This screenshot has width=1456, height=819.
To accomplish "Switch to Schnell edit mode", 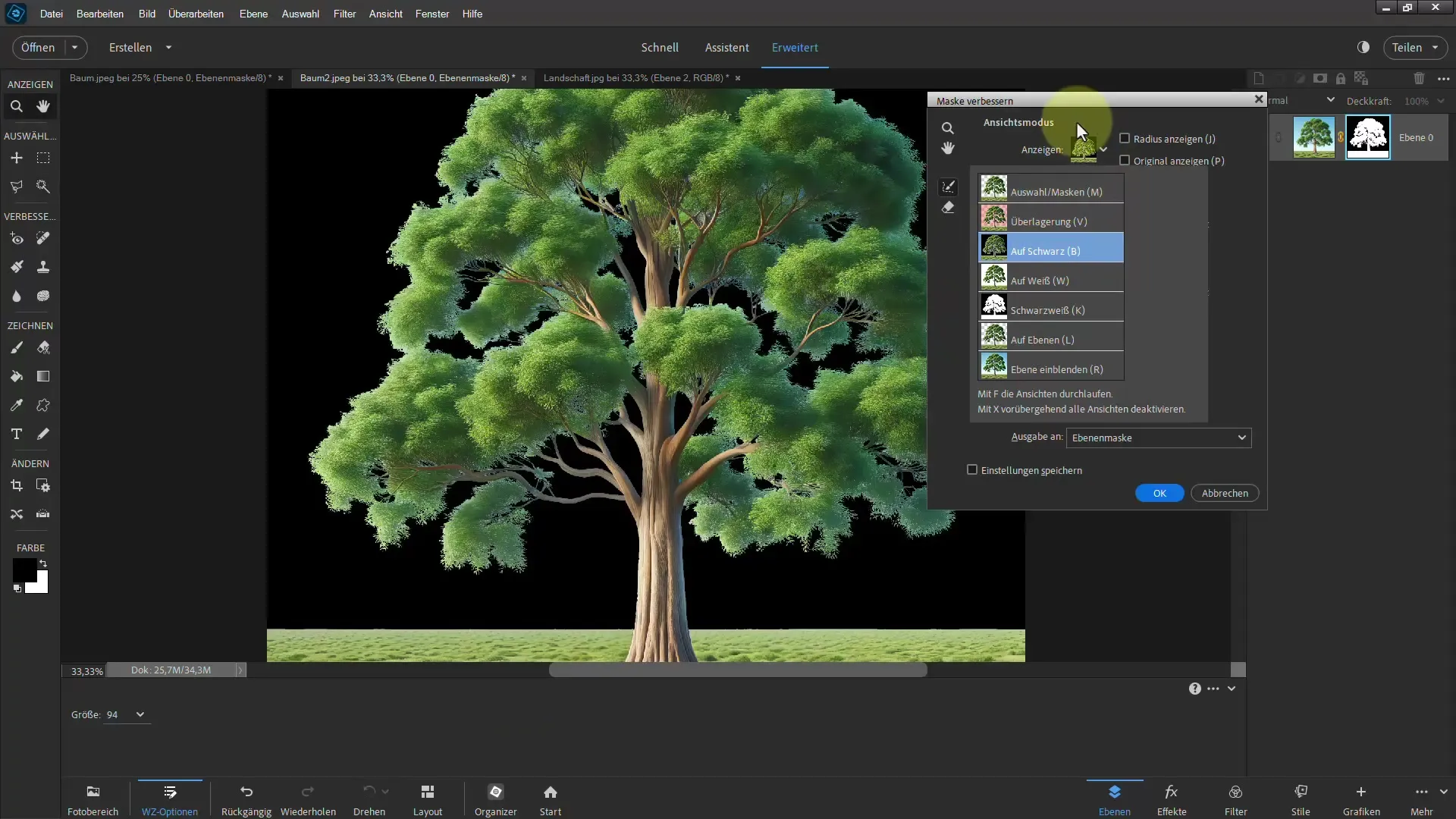I will coord(660,47).
